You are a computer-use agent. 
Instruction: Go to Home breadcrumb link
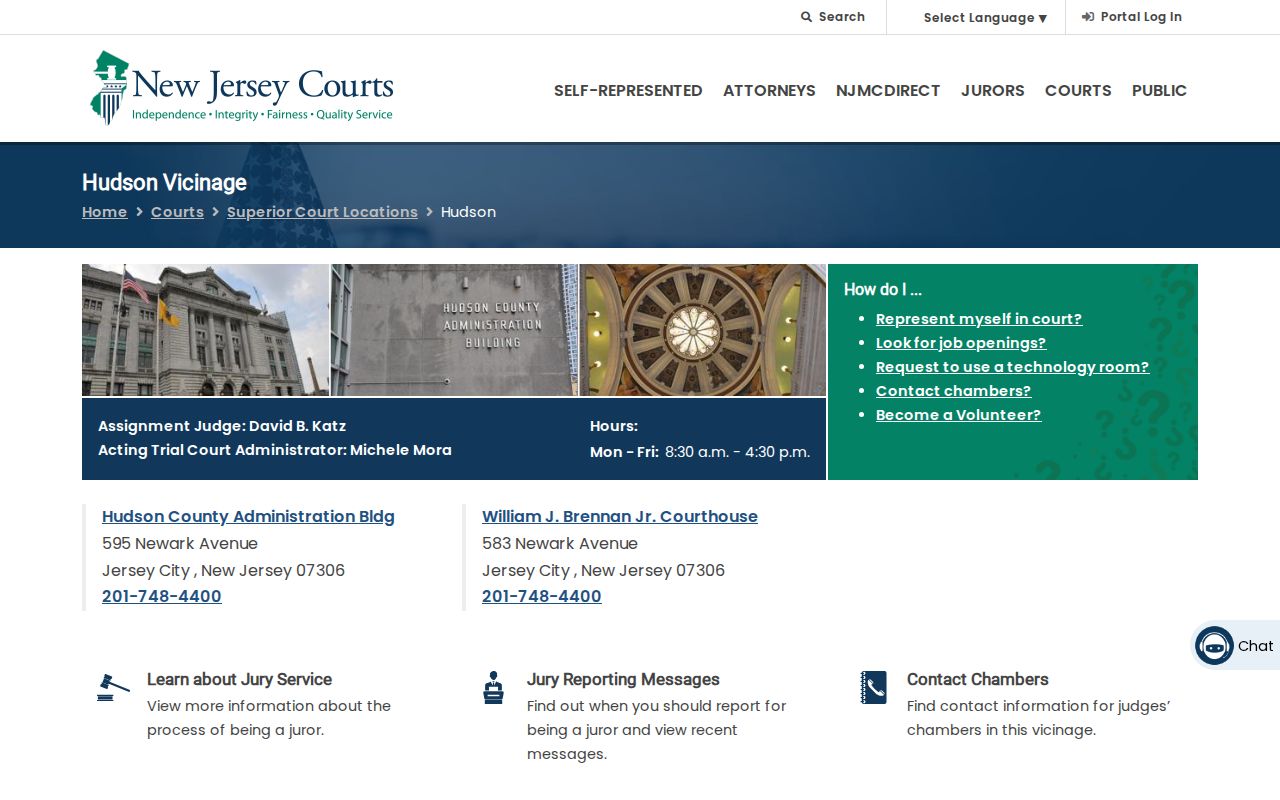click(x=104, y=212)
